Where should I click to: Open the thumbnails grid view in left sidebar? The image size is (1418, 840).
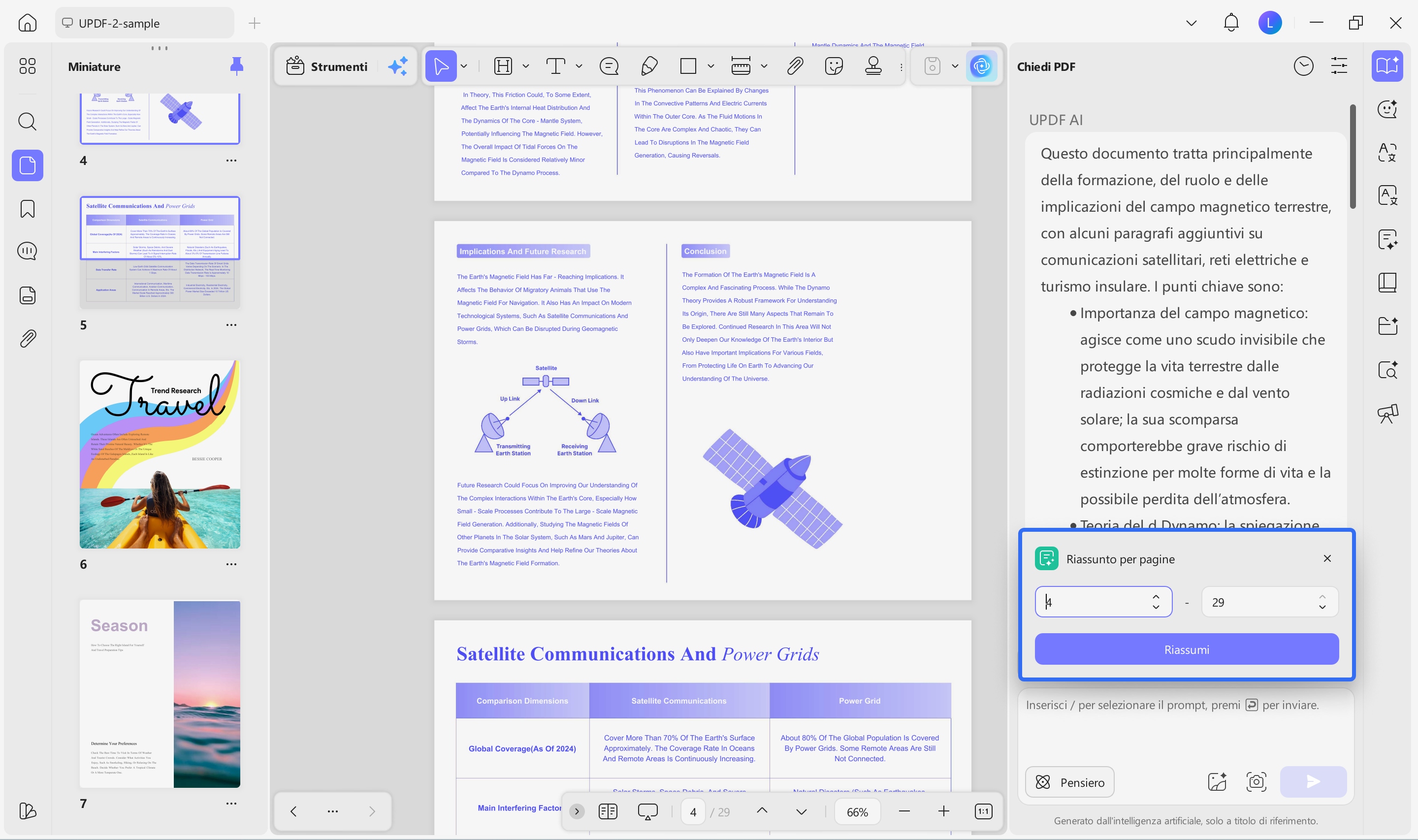click(x=27, y=66)
